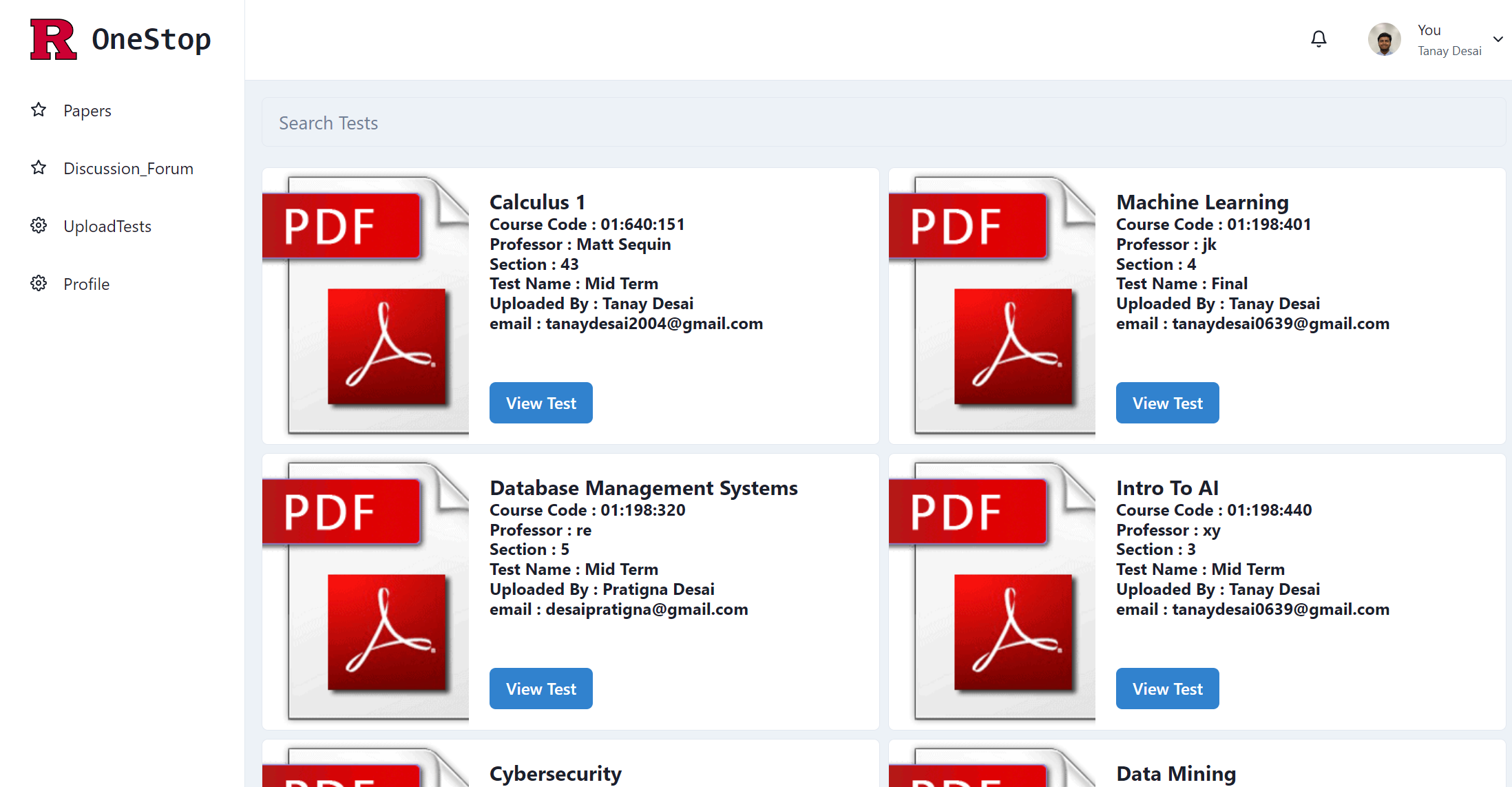
Task: Open the Papers menu item
Action: (x=87, y=111)
